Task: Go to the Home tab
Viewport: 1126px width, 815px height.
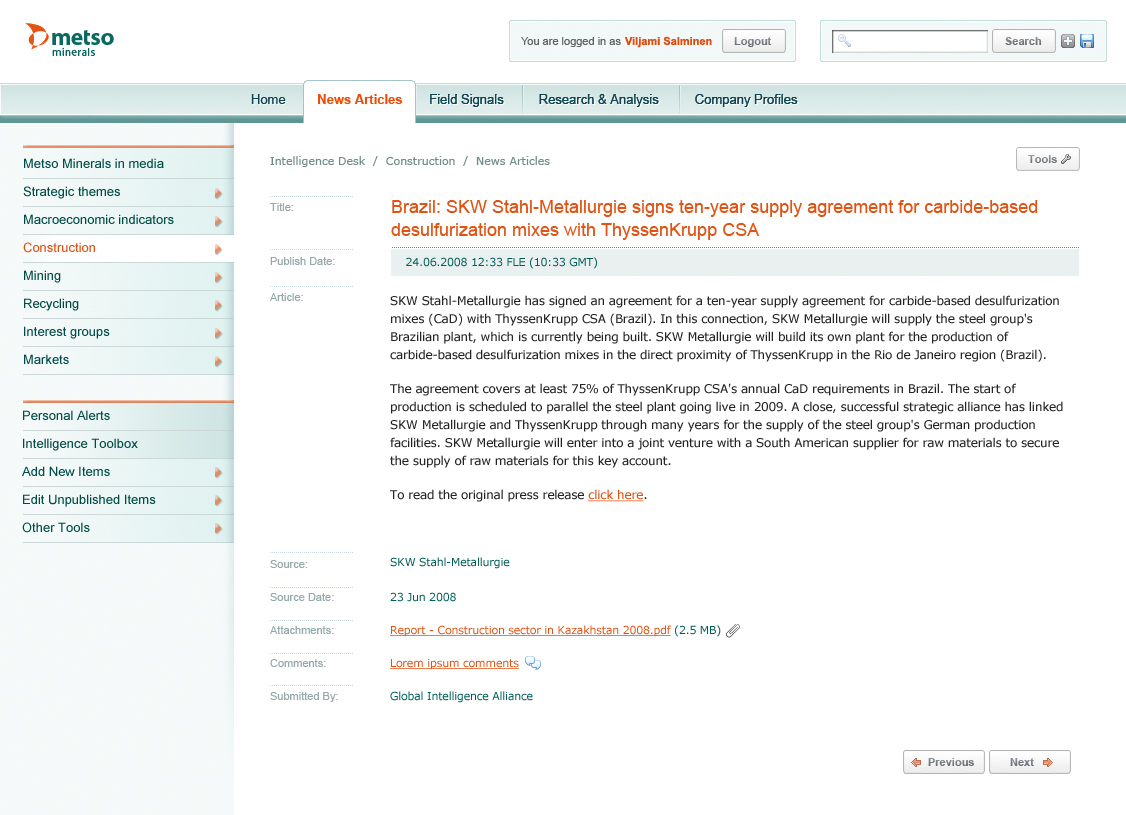Action: [268, 100]
